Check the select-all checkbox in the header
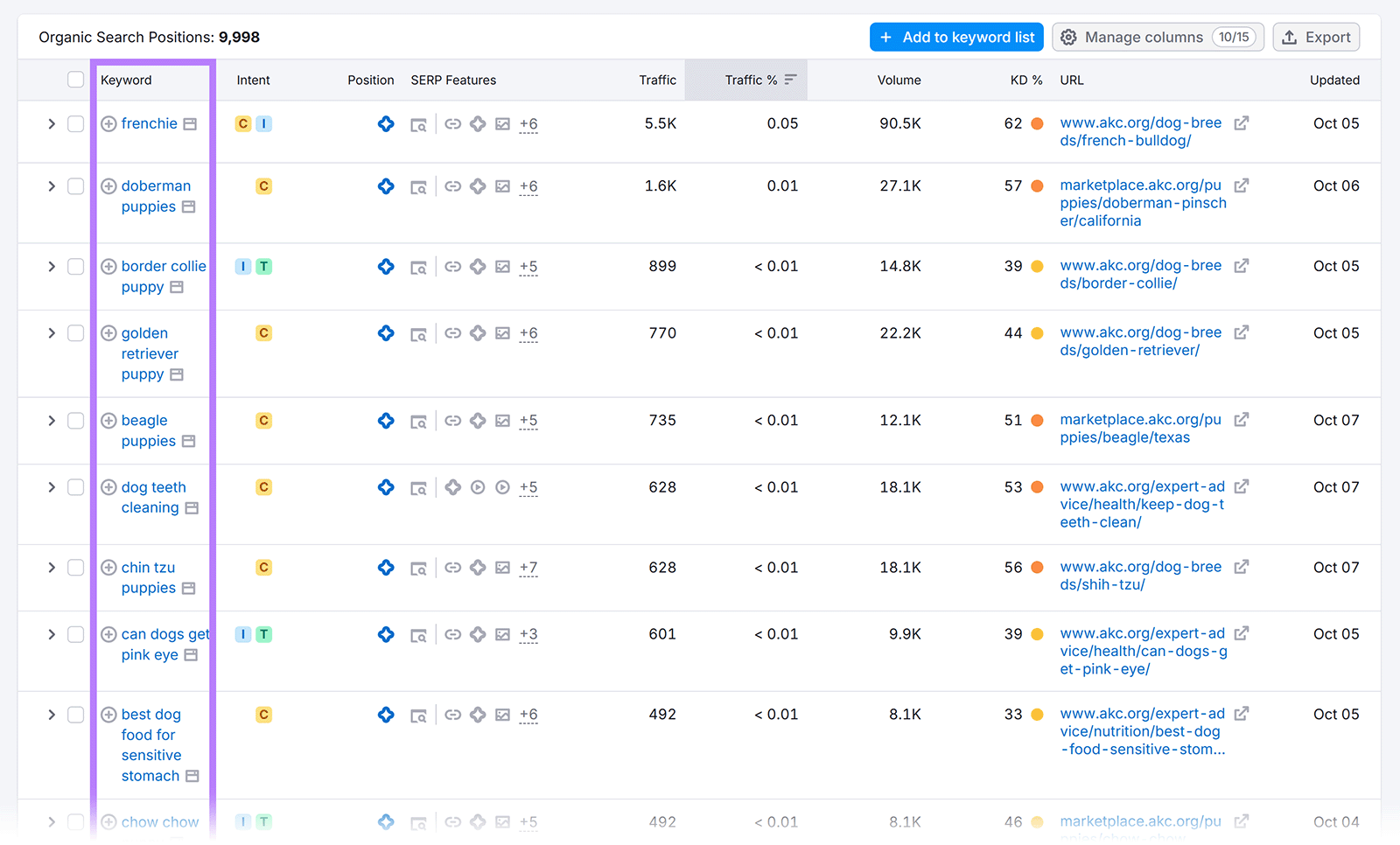The image size is (1400, 845). [x=75, y=80]
